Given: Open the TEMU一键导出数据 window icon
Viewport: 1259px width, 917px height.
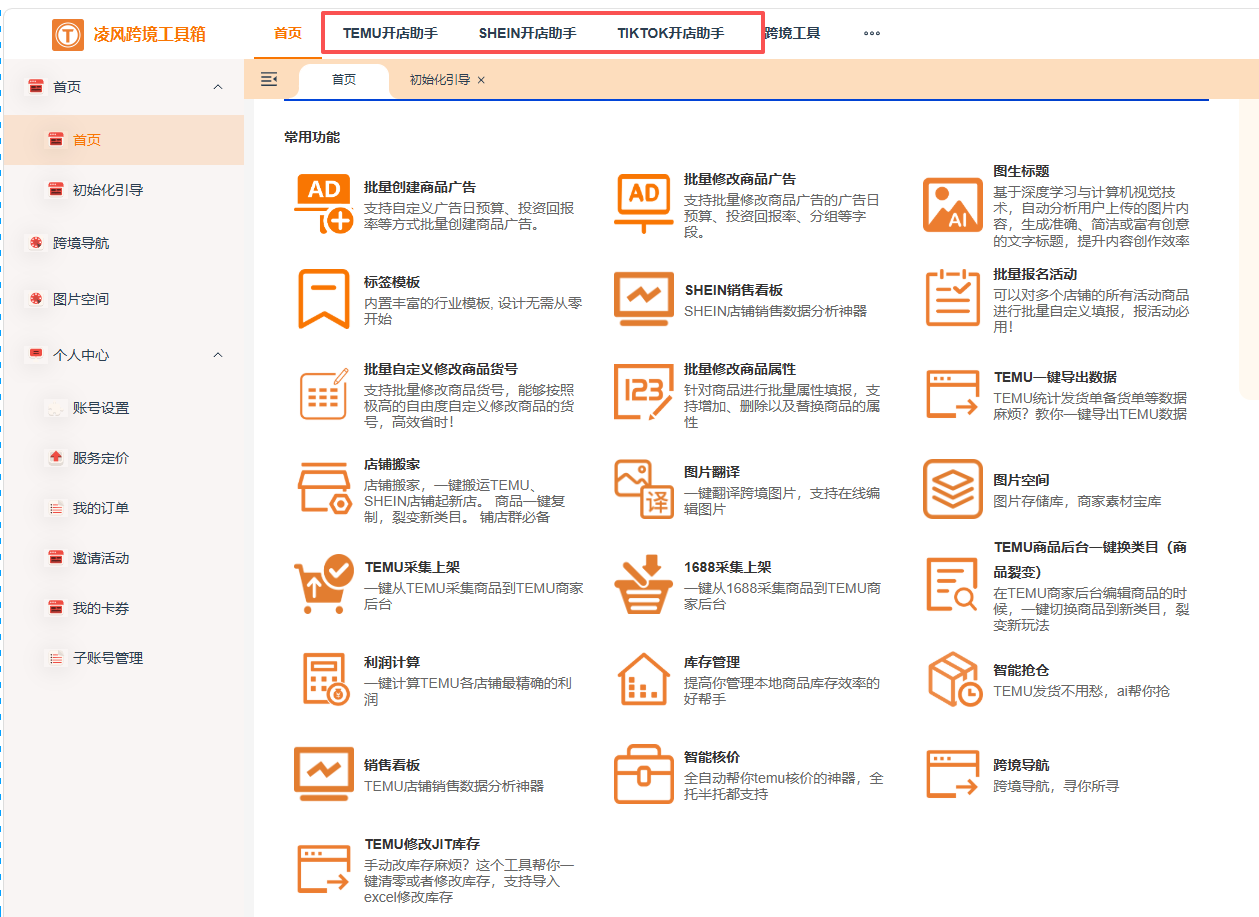Looking at the screenshot, I should 953,394.
